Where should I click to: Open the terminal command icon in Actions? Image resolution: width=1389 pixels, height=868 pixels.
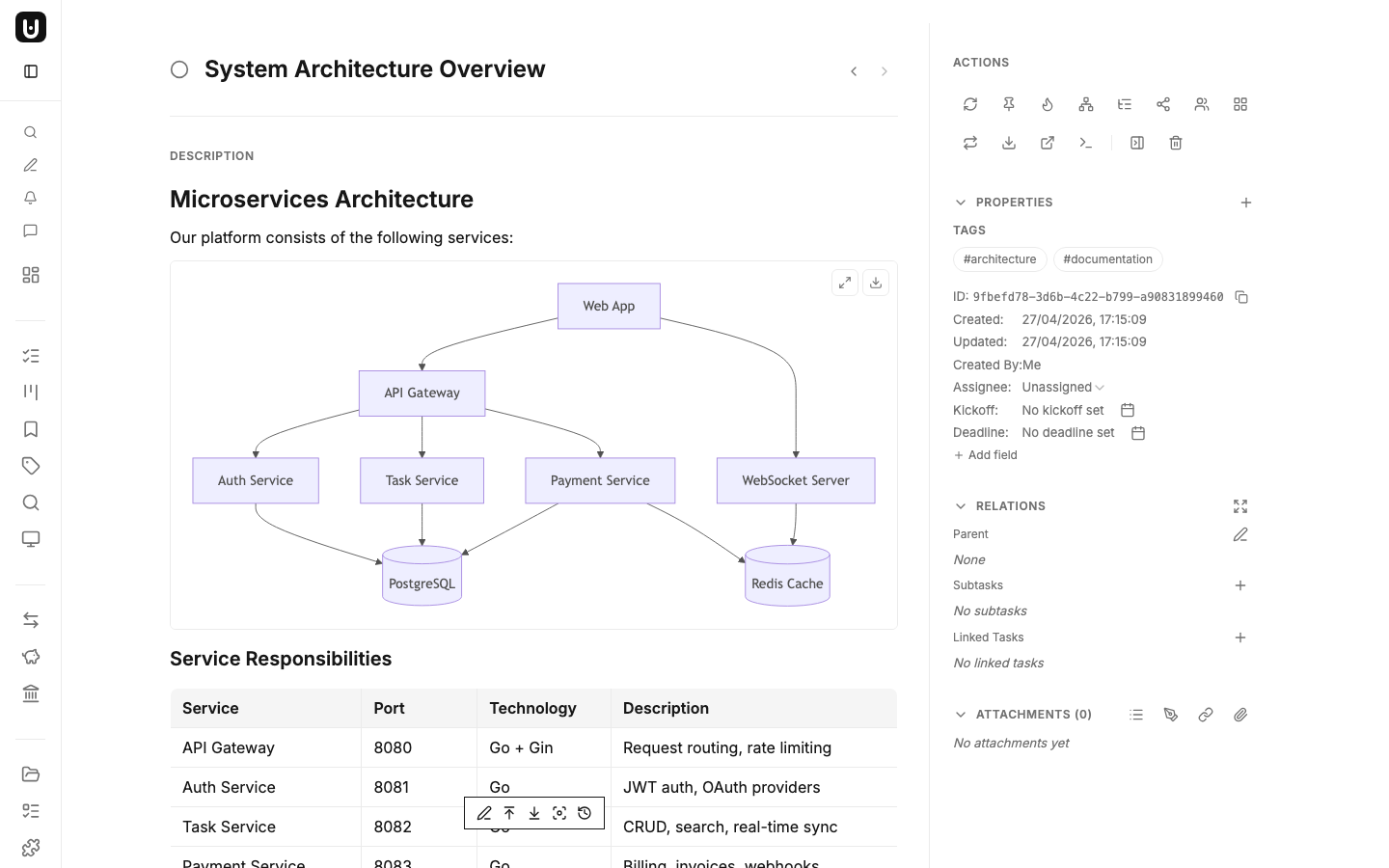pyautogui.click(x=1086, y=143)
